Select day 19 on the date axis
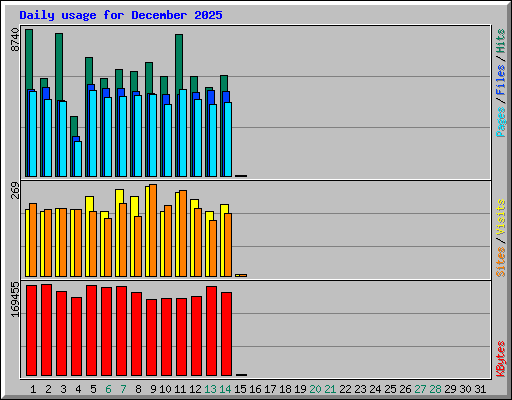The image size is (512, 400). (300, 389)
